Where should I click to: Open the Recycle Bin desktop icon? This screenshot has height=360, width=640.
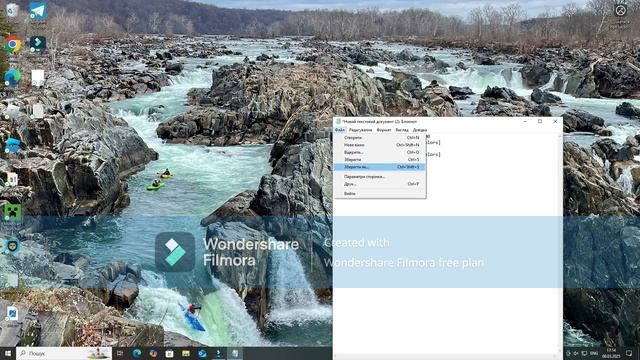[x=12, y=10]
